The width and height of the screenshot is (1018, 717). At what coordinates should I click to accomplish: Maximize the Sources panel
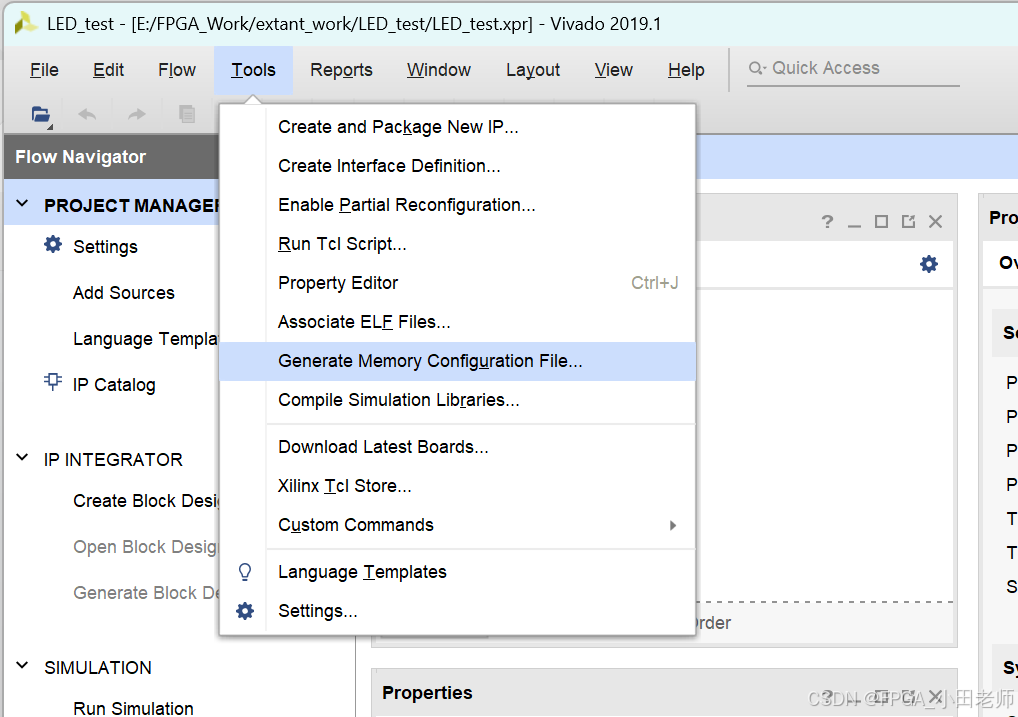pyautogui.click(x=881, y=221)
